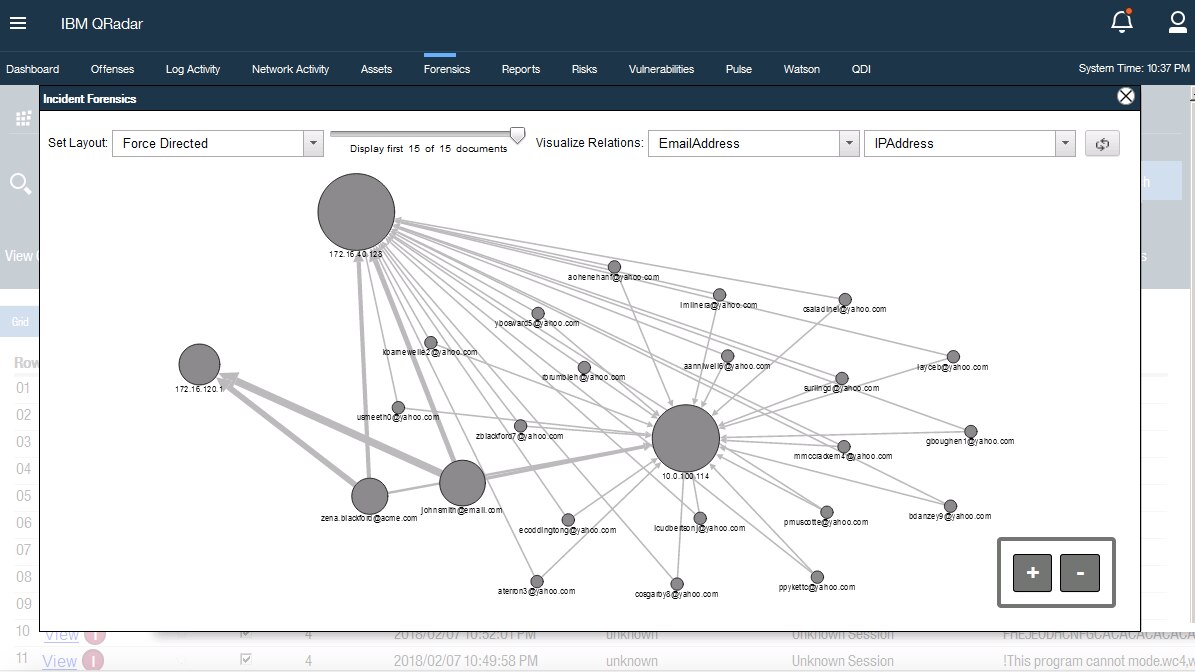Click the csaladinel@yahoo.com node
The width and height of the screenshot is (1195, 672).
(x=844, y=299)
